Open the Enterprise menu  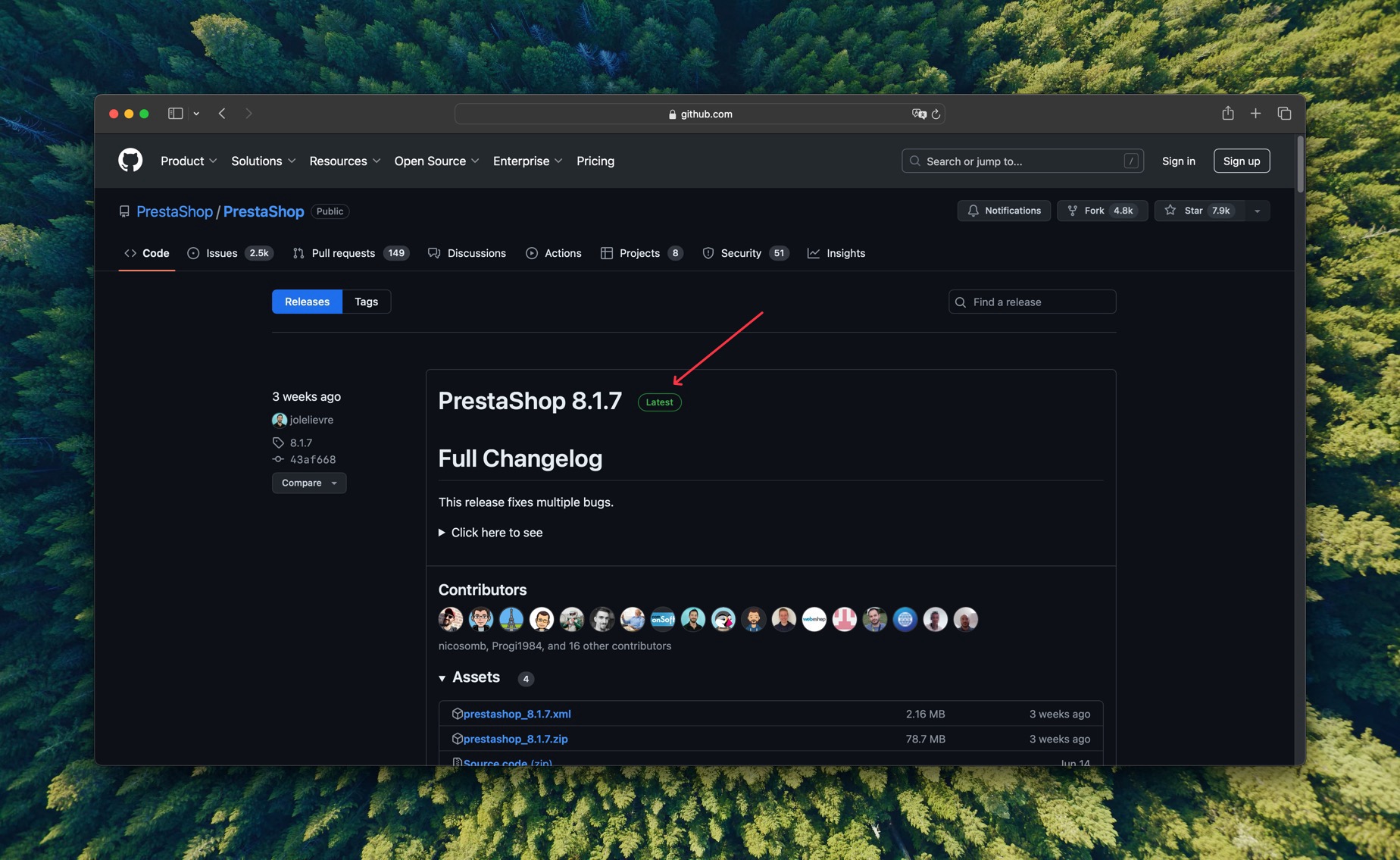tap(527, 161)
